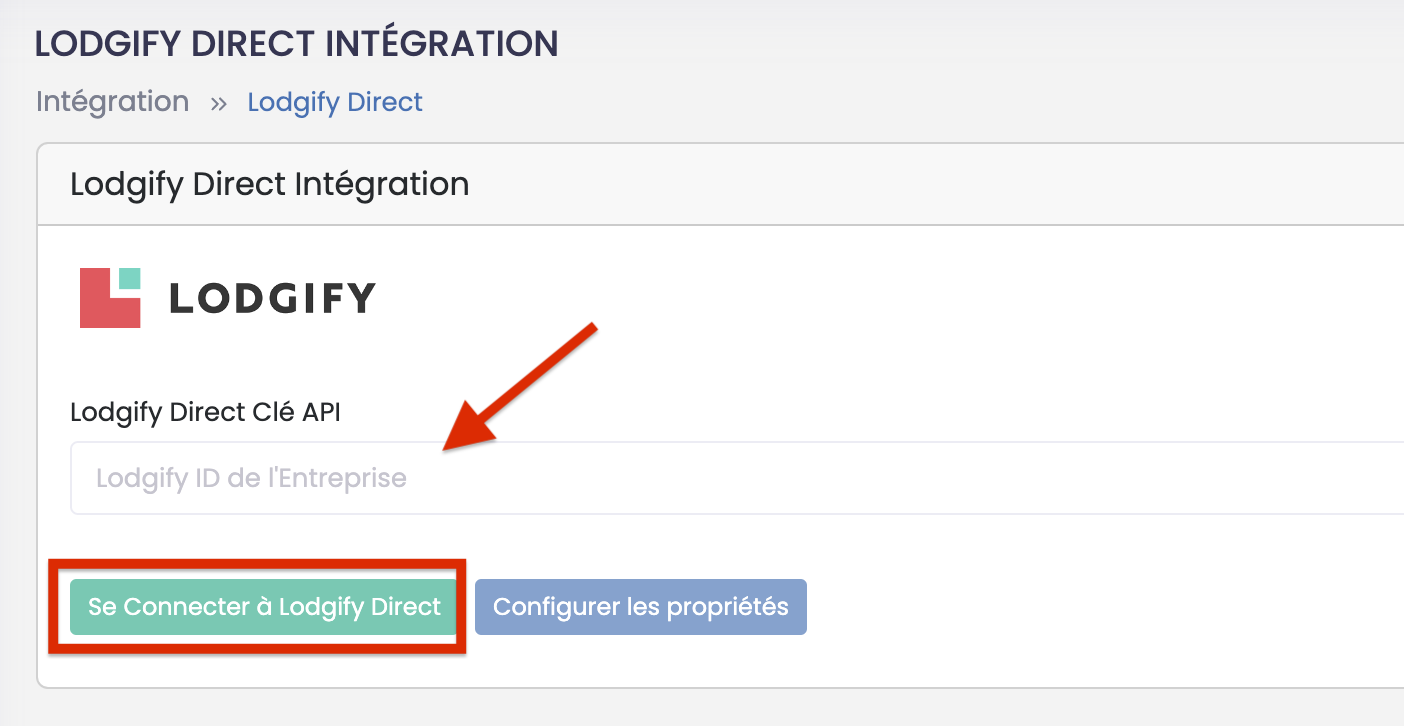Click the » breadcrumb separator
The height and width of the screenshot is (726, 1404).
tap(218, 103)
